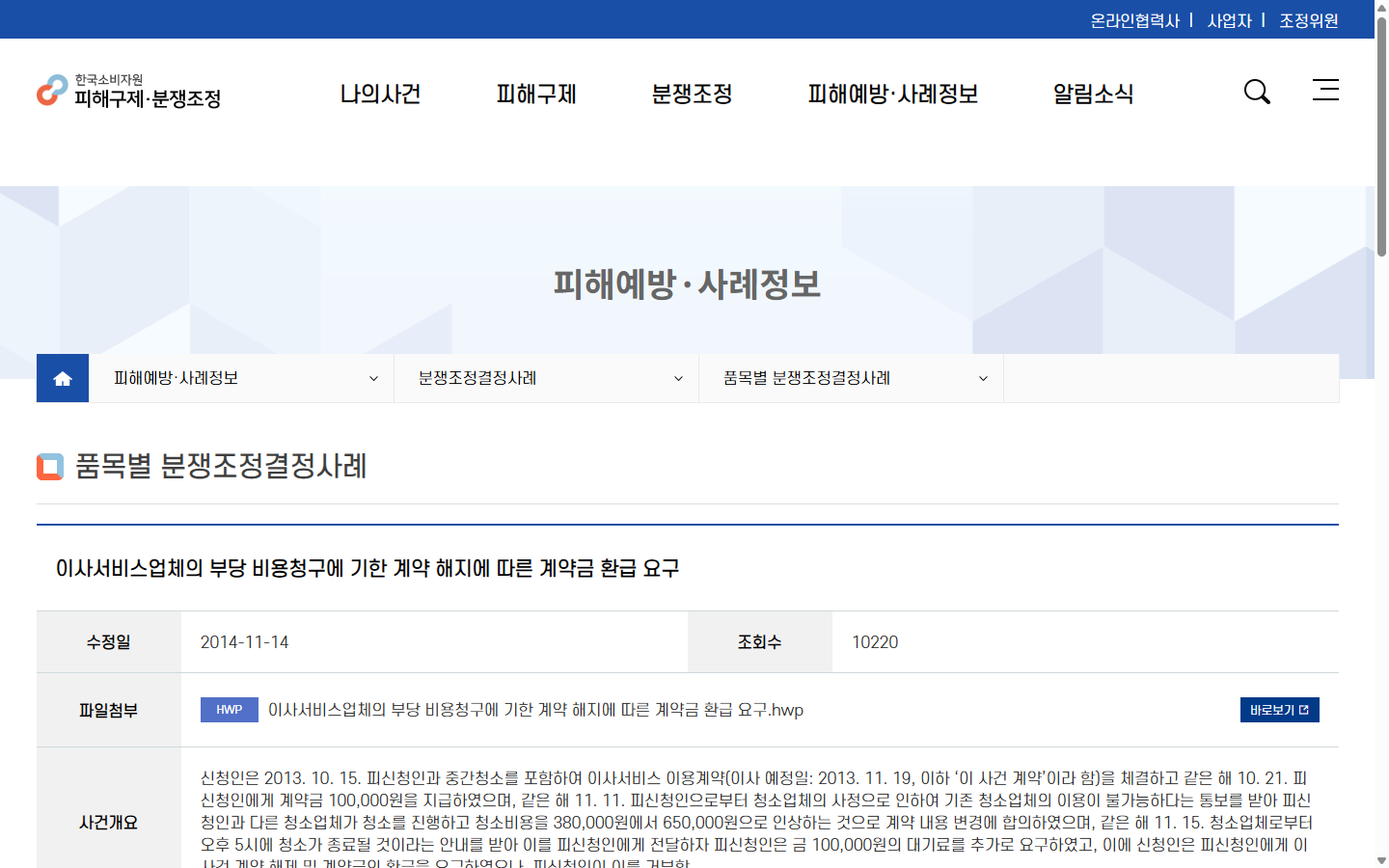Open the 피해예방·사례정보 main menu
1389x868 pixels.
893,94
